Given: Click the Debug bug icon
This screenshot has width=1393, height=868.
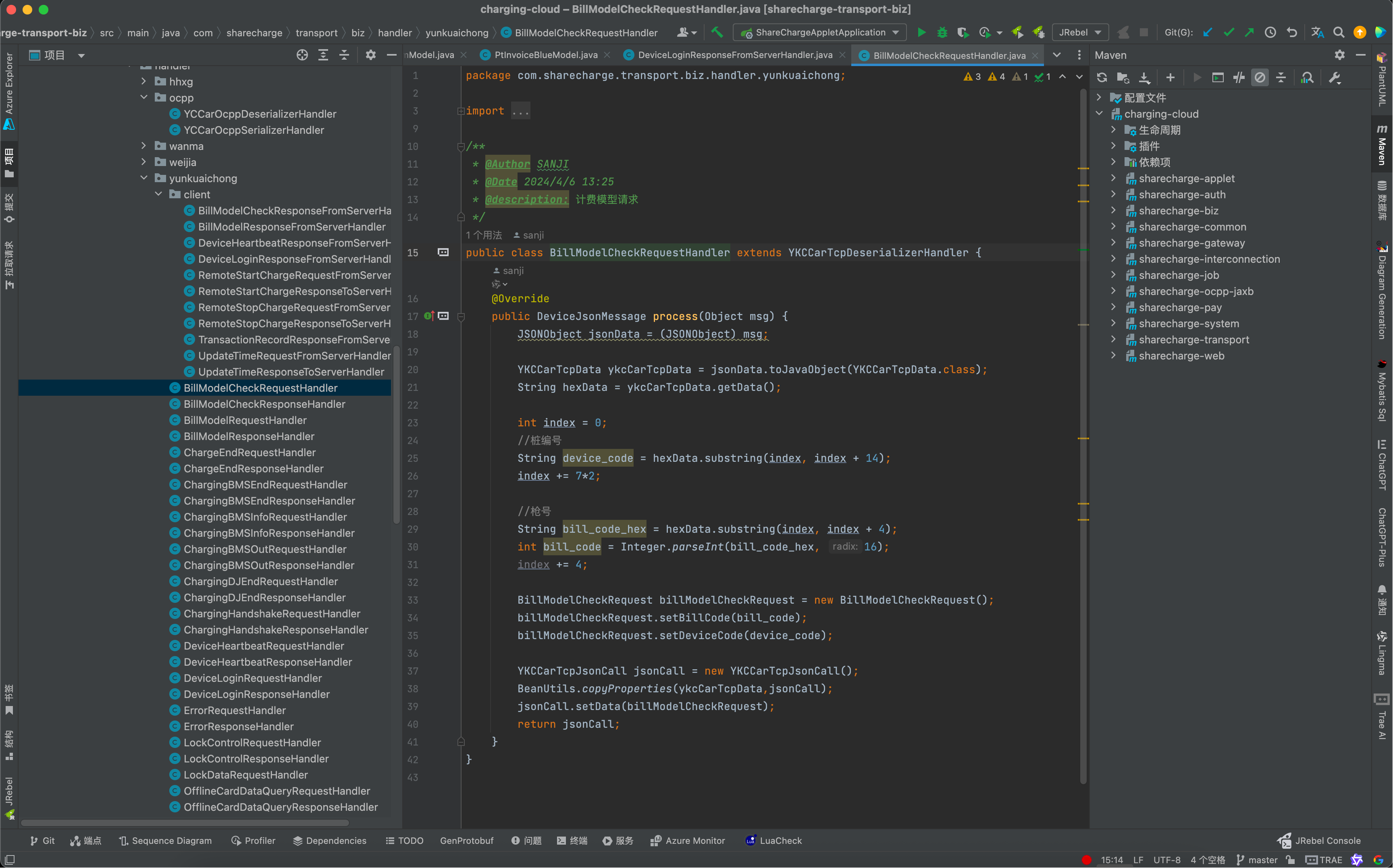Looking at the screenshot, I should point(942,33).
